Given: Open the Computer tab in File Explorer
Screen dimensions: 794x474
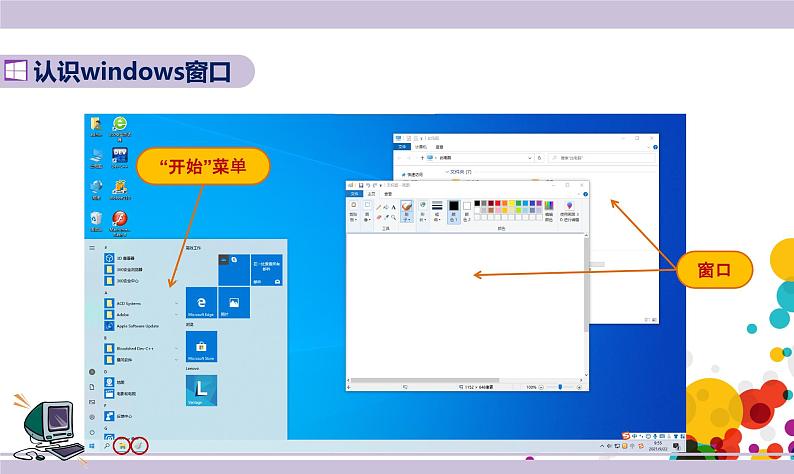Looking at the screenshot, I should coord(421,147).
